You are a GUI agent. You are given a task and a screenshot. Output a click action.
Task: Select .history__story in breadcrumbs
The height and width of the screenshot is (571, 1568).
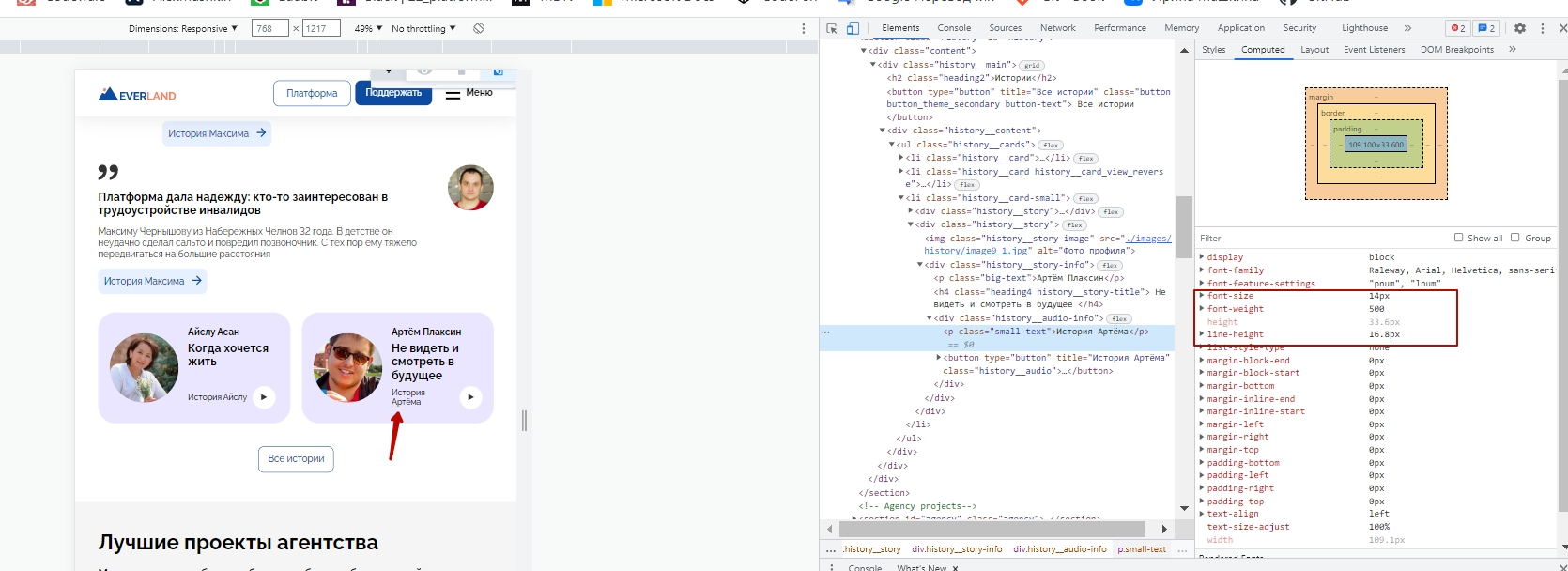[x=871, y=549]
